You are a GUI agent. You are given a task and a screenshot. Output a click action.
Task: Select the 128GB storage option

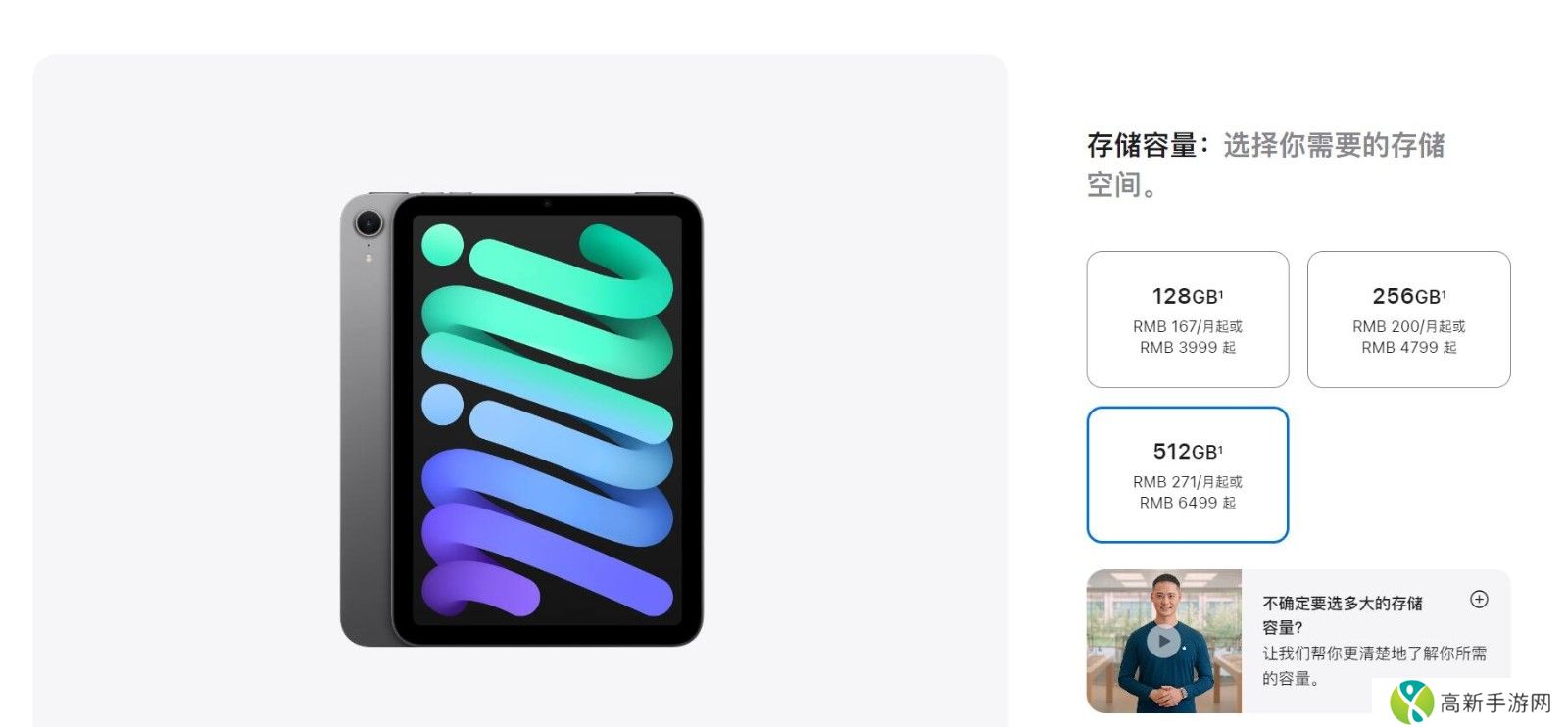pyautogui.click(x=1188, y=319)
